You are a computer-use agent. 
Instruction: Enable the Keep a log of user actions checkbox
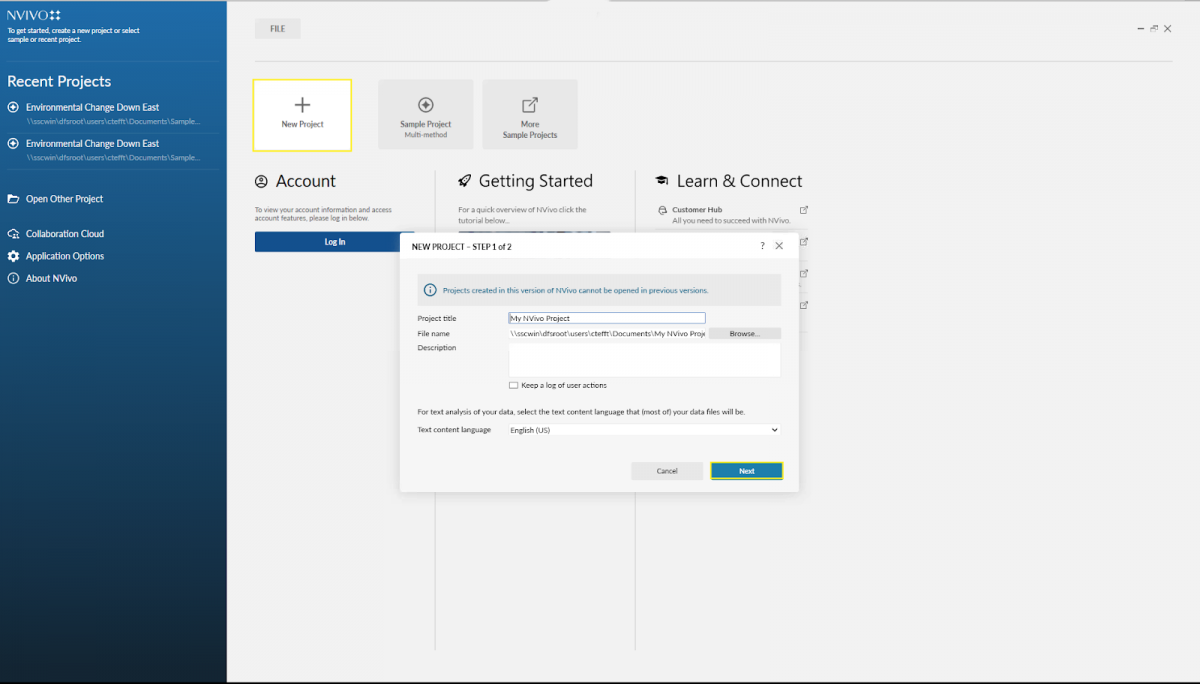tap(513, 385)
